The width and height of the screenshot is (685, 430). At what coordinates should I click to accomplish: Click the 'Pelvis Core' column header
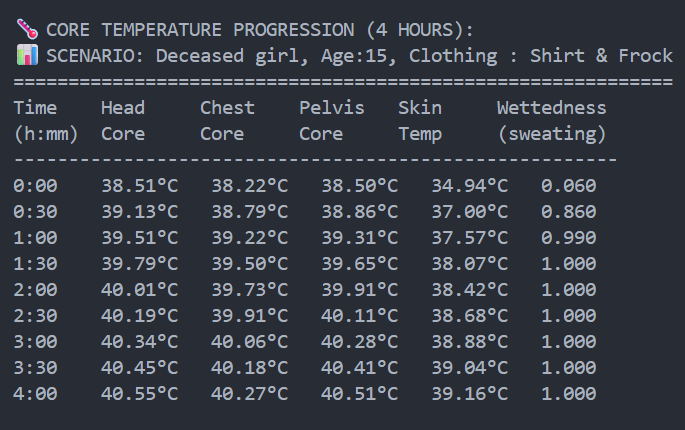point(331,120)
